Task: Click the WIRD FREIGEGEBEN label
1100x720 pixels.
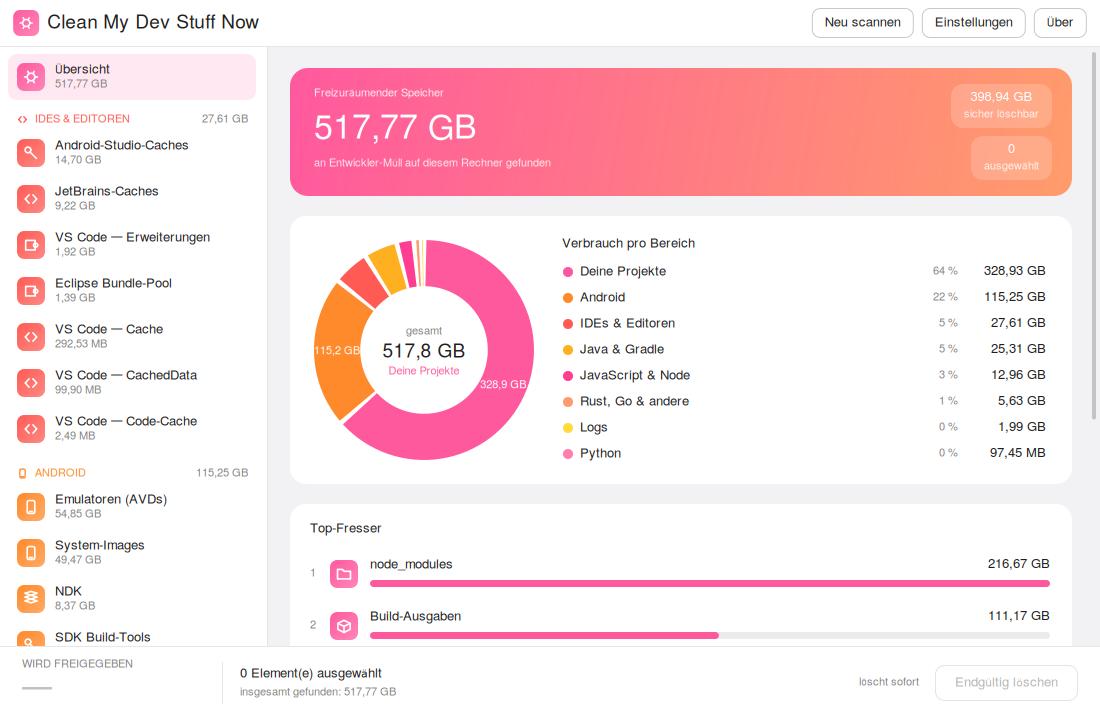Action: pyautogui.click(x=77, y=664)
